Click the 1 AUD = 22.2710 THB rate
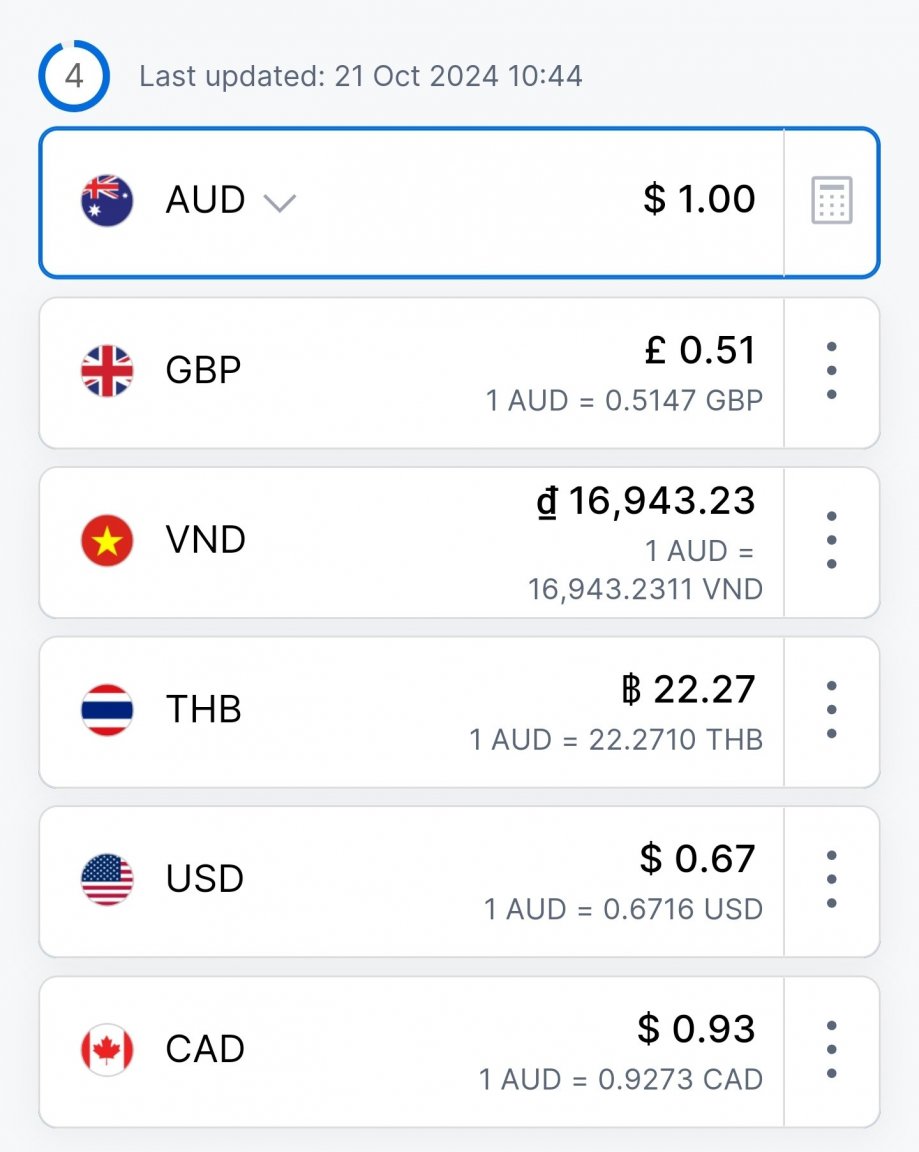This screenshot has width=919, height=1152. (x=616, y=740)
